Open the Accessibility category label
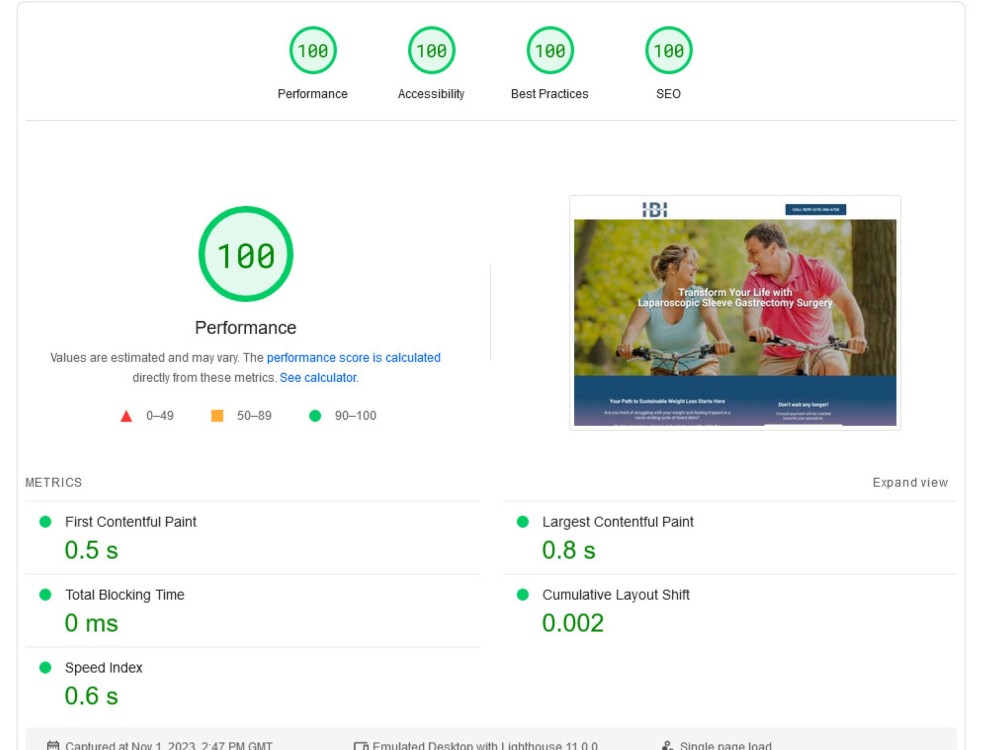Viewport: 1000px width, 750px height. point(431,94)
